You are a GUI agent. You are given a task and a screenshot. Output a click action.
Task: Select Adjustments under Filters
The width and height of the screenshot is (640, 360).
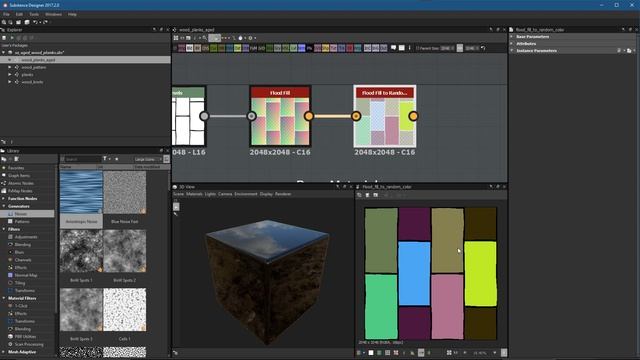click(x=26, y=237)
